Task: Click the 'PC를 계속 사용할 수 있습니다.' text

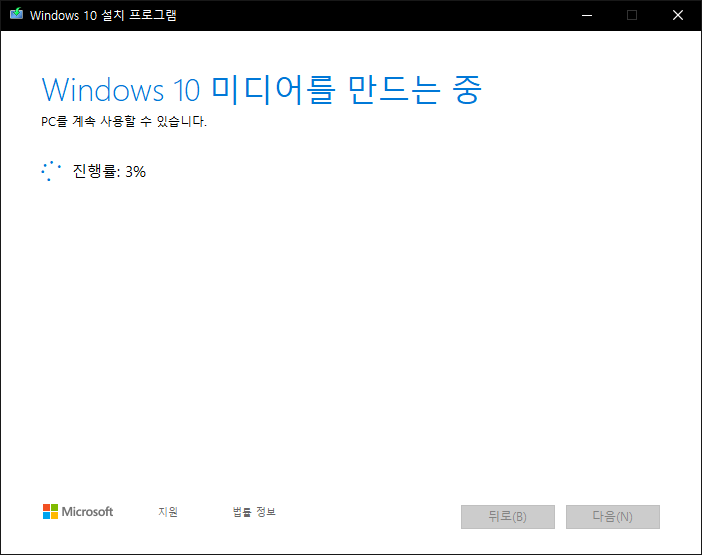Action: pos(124,121)
